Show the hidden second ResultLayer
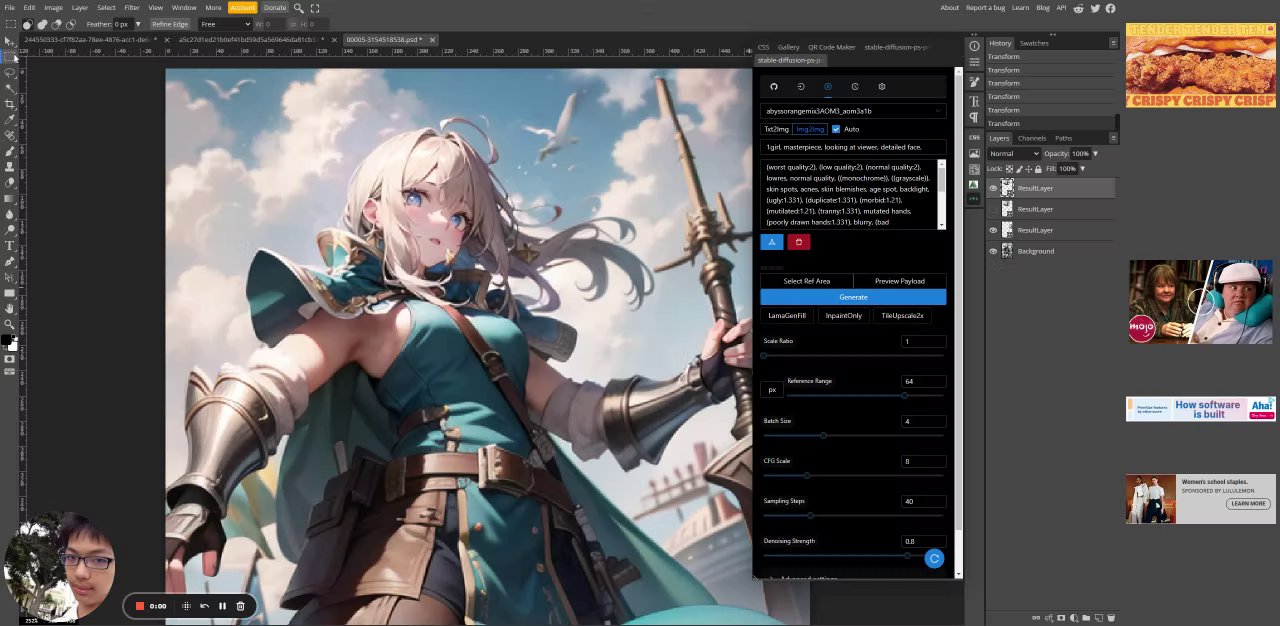The height and width of the screenshot is (626, 1280). (x=993, y=209)
